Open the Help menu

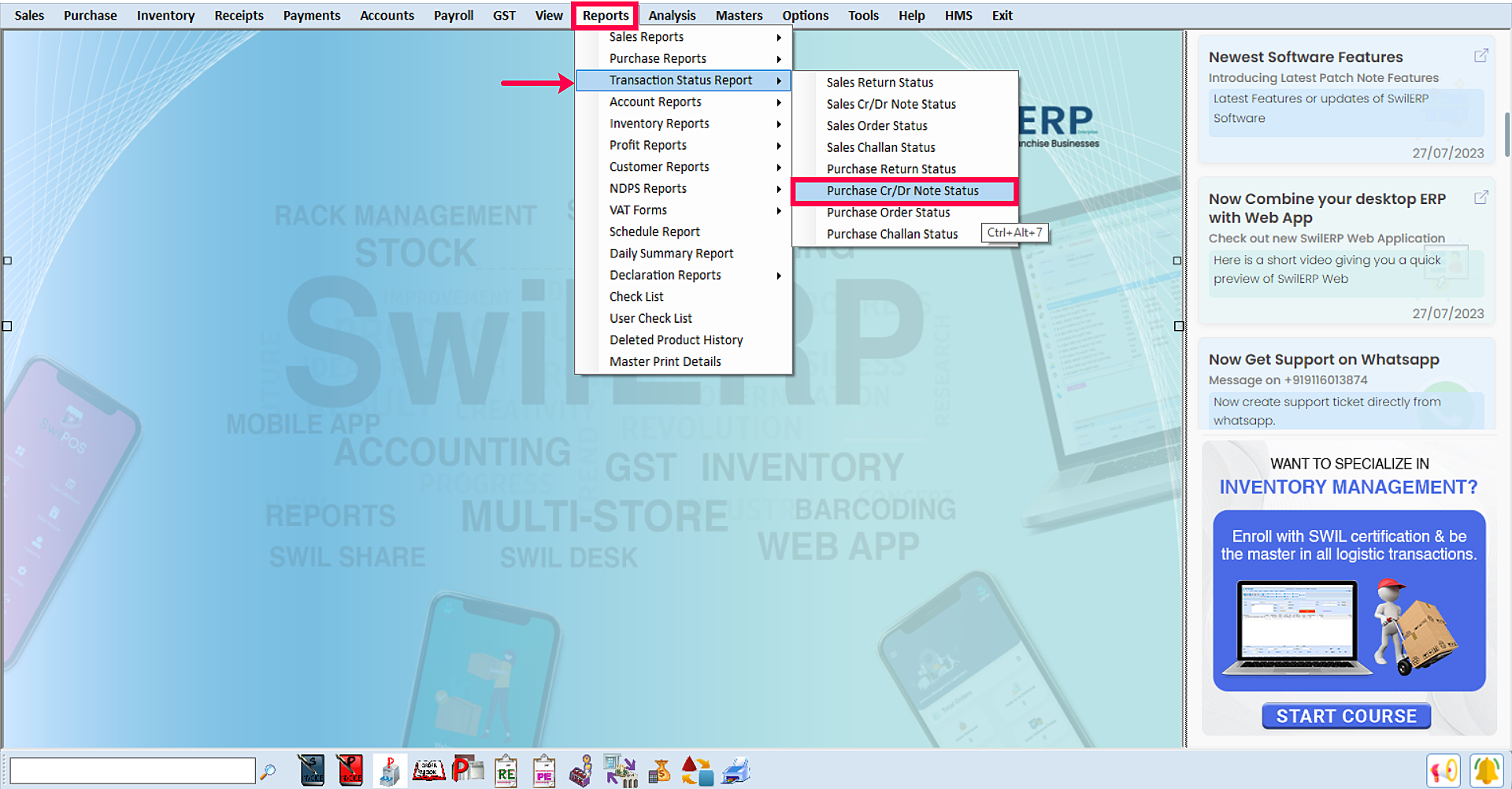point(911,15)
